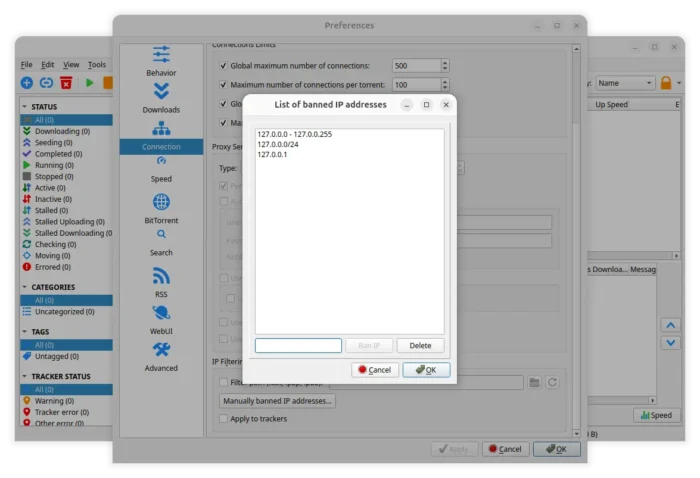Click the Up Speed column header
The height and width of the screenshot is (478, 700).
click(x=612, y=104)
